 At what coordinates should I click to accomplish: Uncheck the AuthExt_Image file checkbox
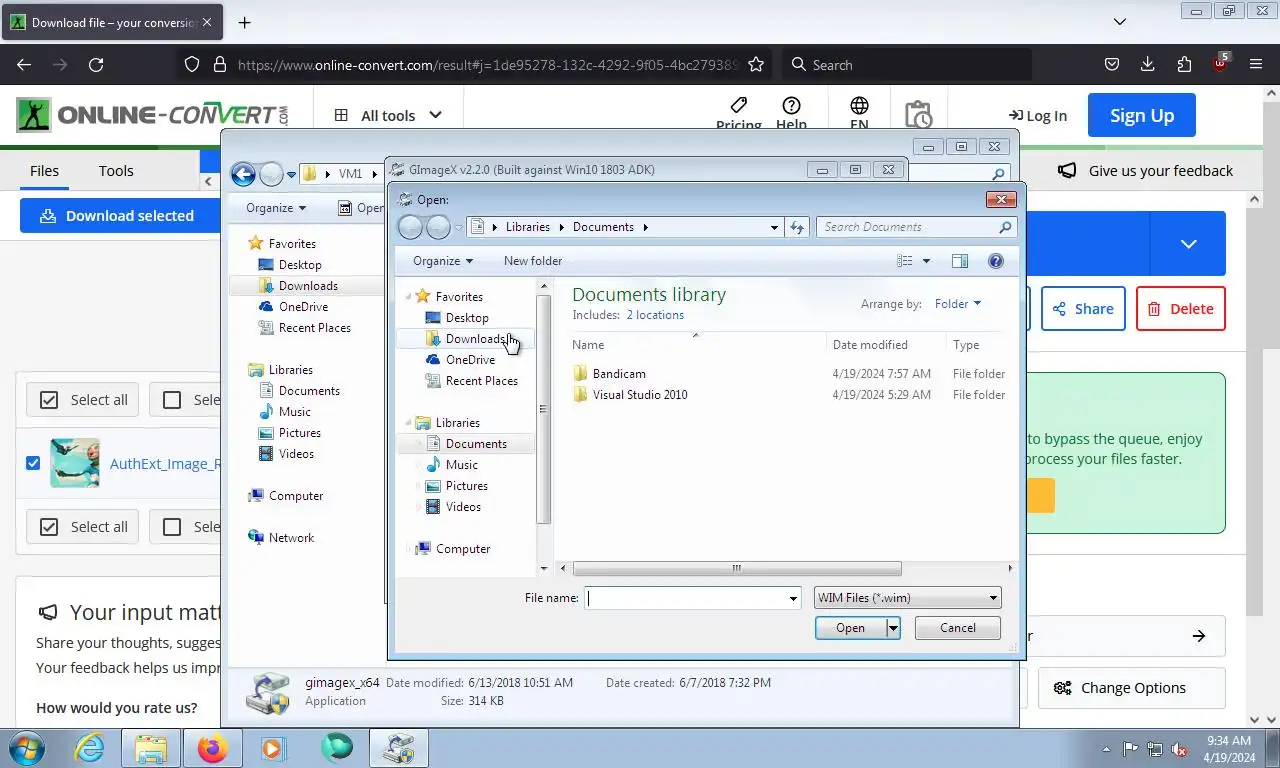coord(33,463)
